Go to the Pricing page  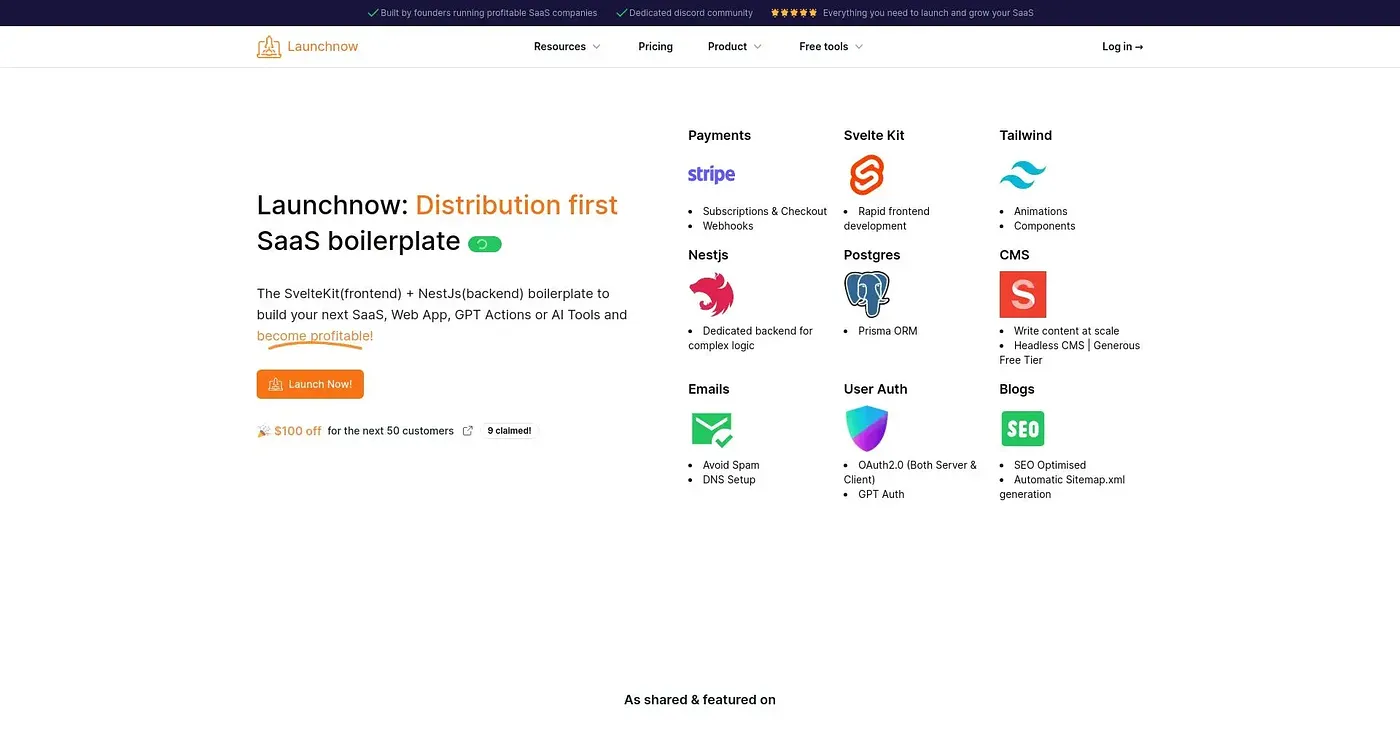click(656, 47)
